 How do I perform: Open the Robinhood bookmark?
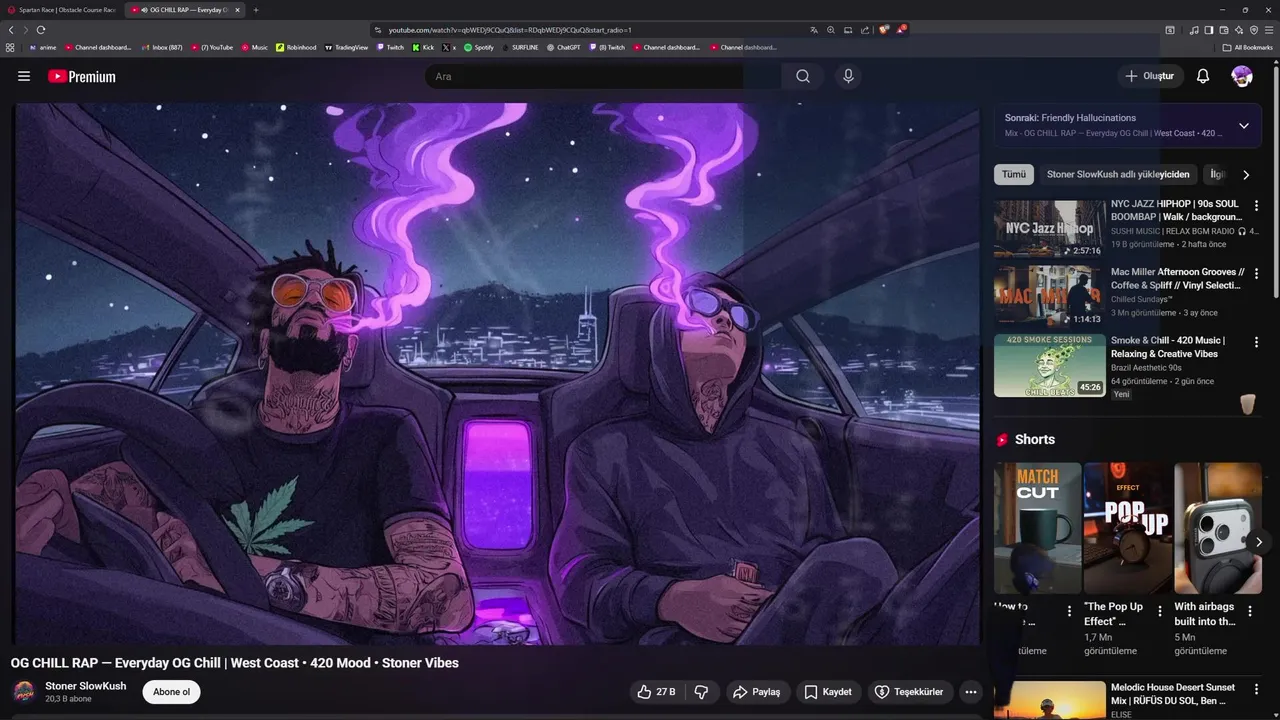click(x=296, y=47)
